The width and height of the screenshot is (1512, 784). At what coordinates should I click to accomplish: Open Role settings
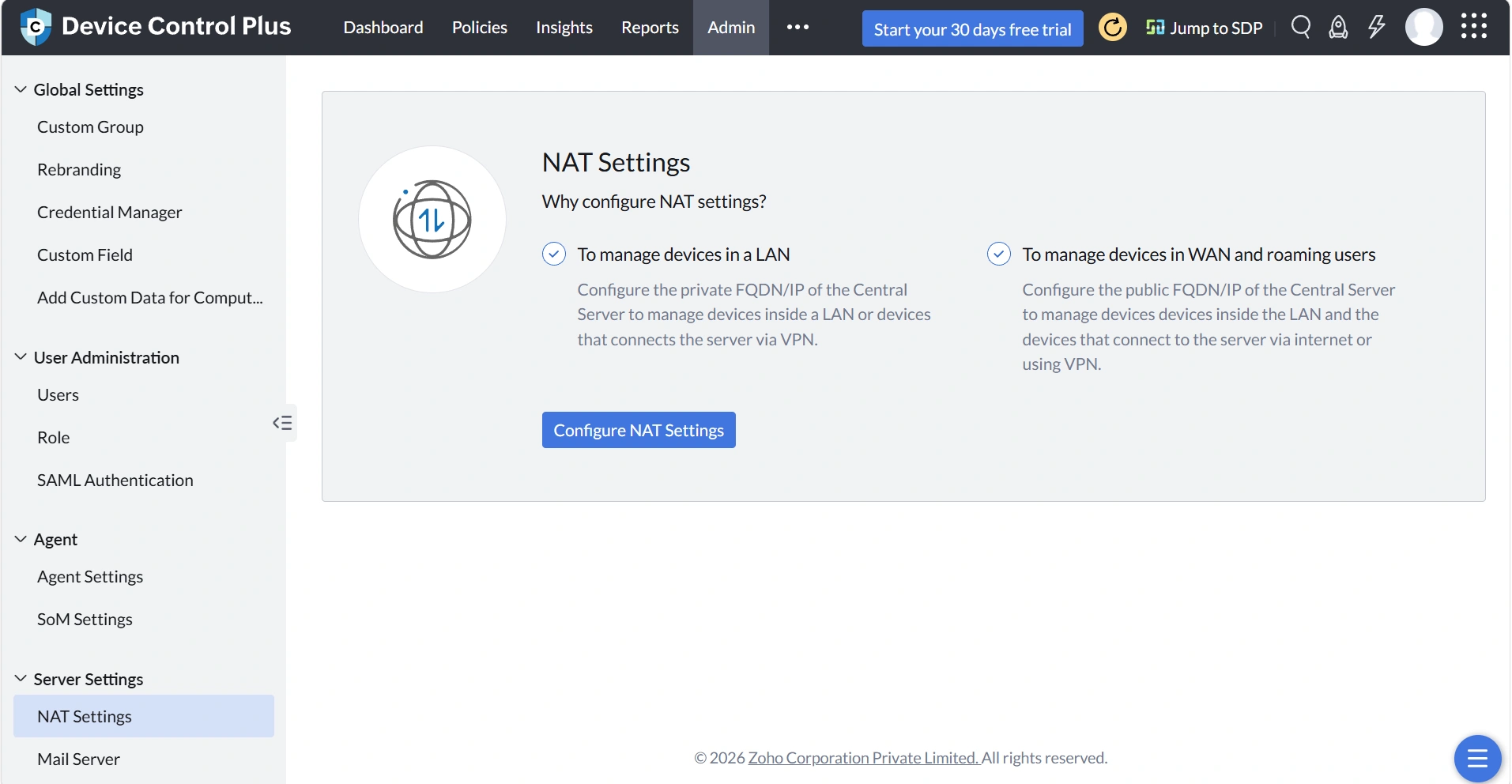pyautogui.click(x=53, y=438)
